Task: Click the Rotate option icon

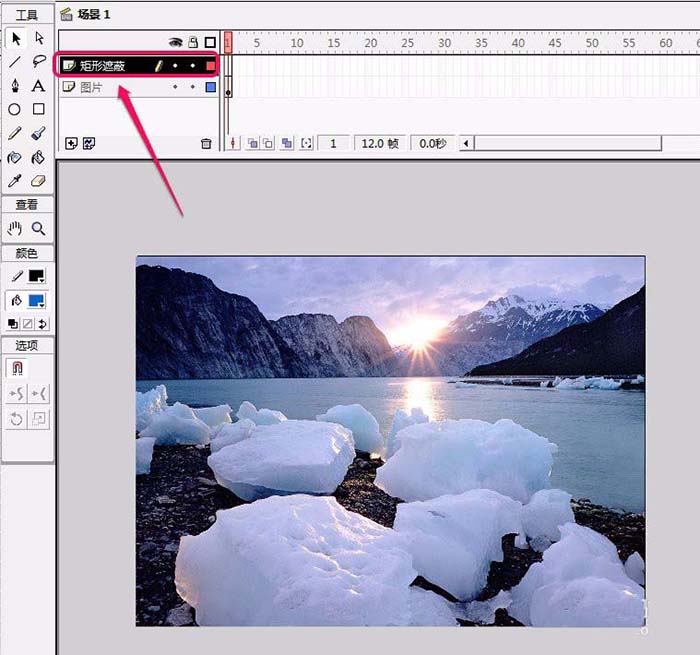Action: pos(17,419)
